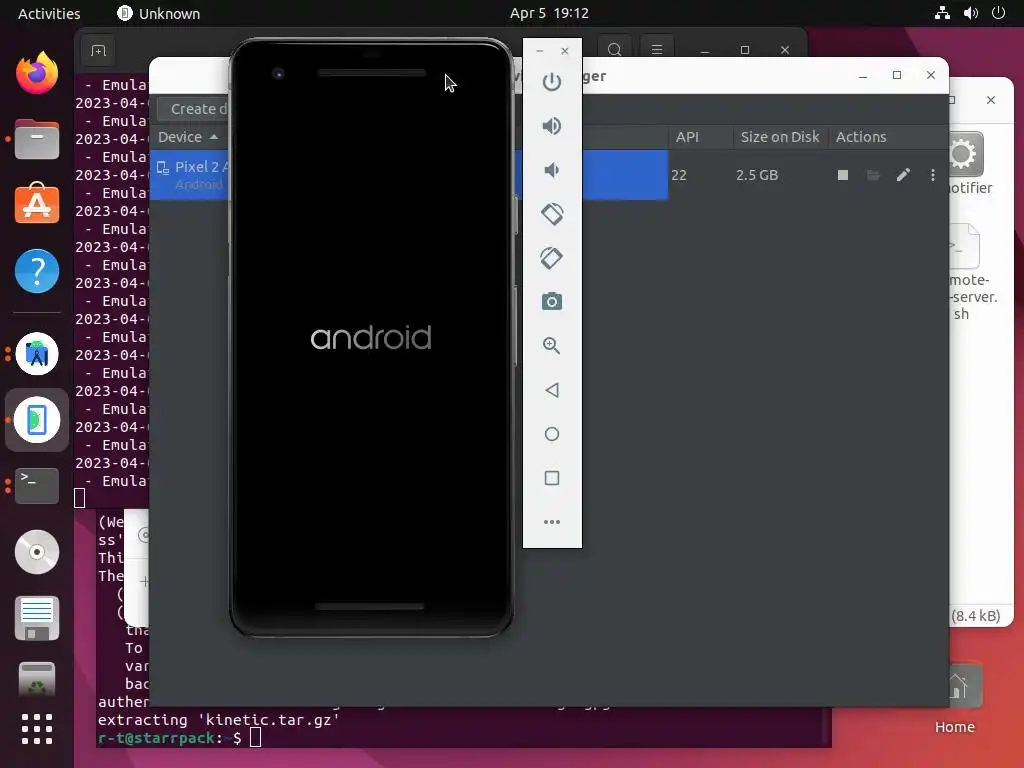Open disc media icon in dock

(37, 552)
